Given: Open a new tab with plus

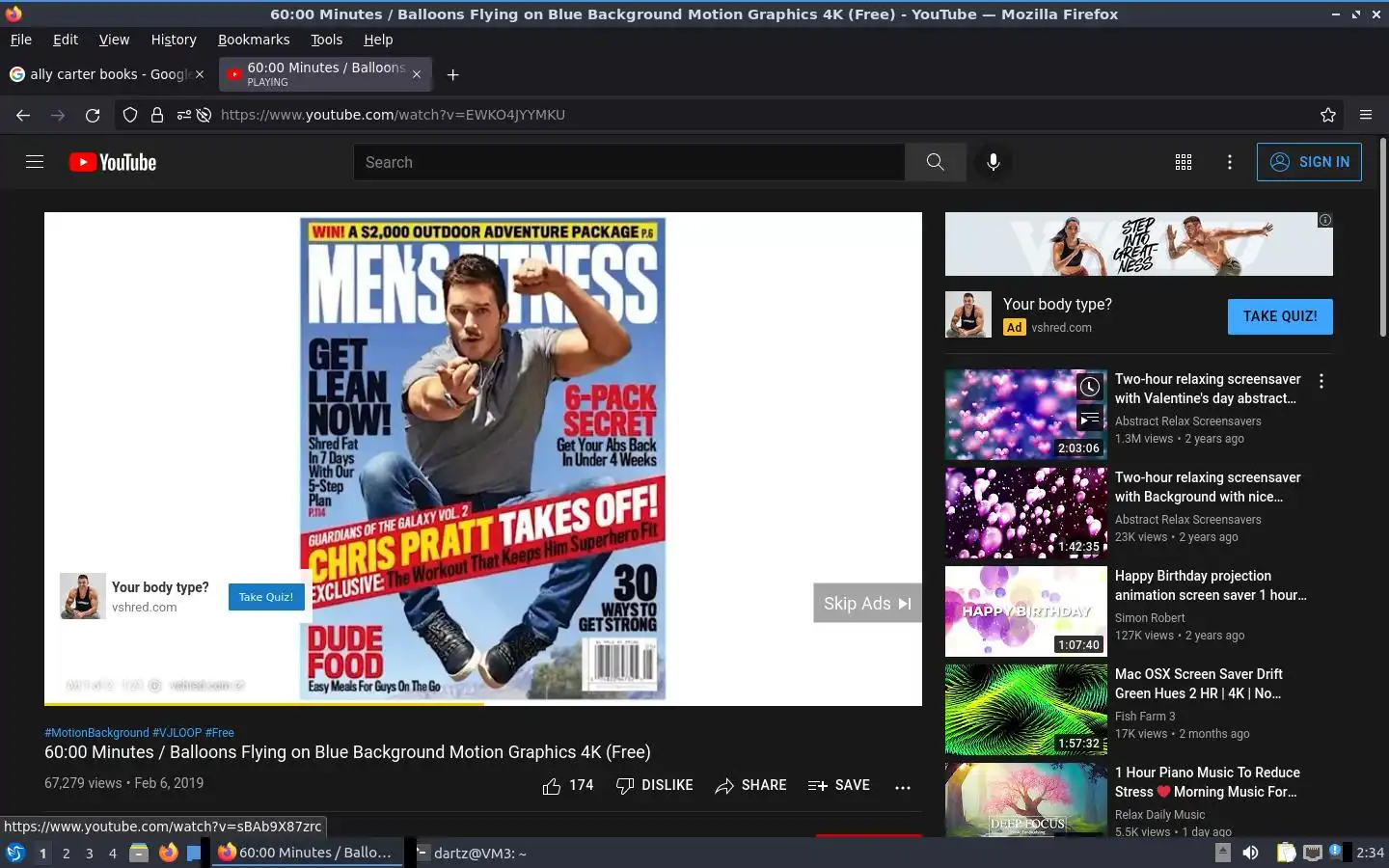Looking at the screenshot, I should point(452,74).
